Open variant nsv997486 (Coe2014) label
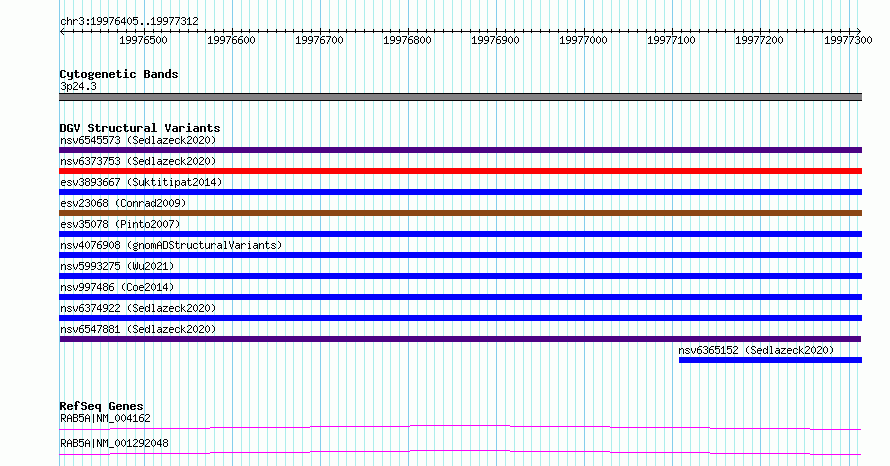Viewport: 890px width, 466px height. (117, 287)
